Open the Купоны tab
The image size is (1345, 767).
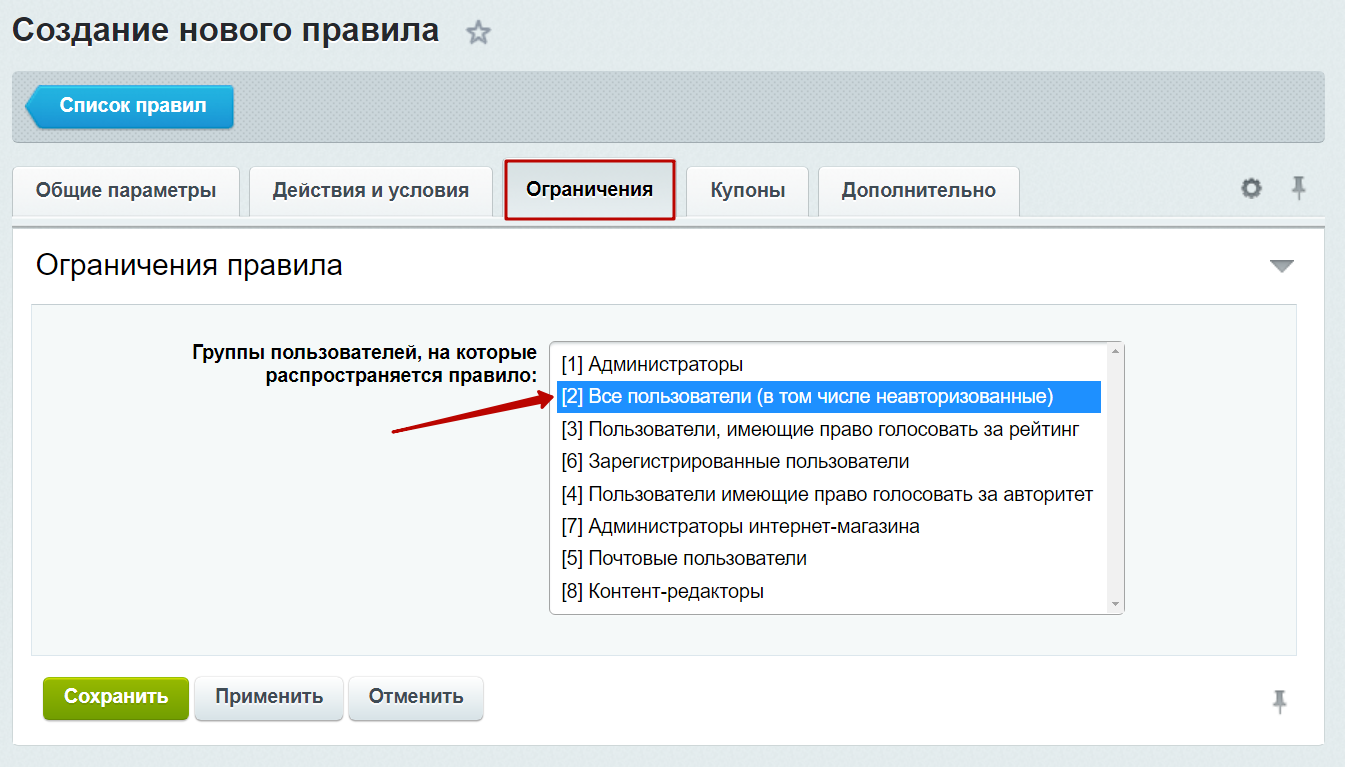click(x=747, y=191)
